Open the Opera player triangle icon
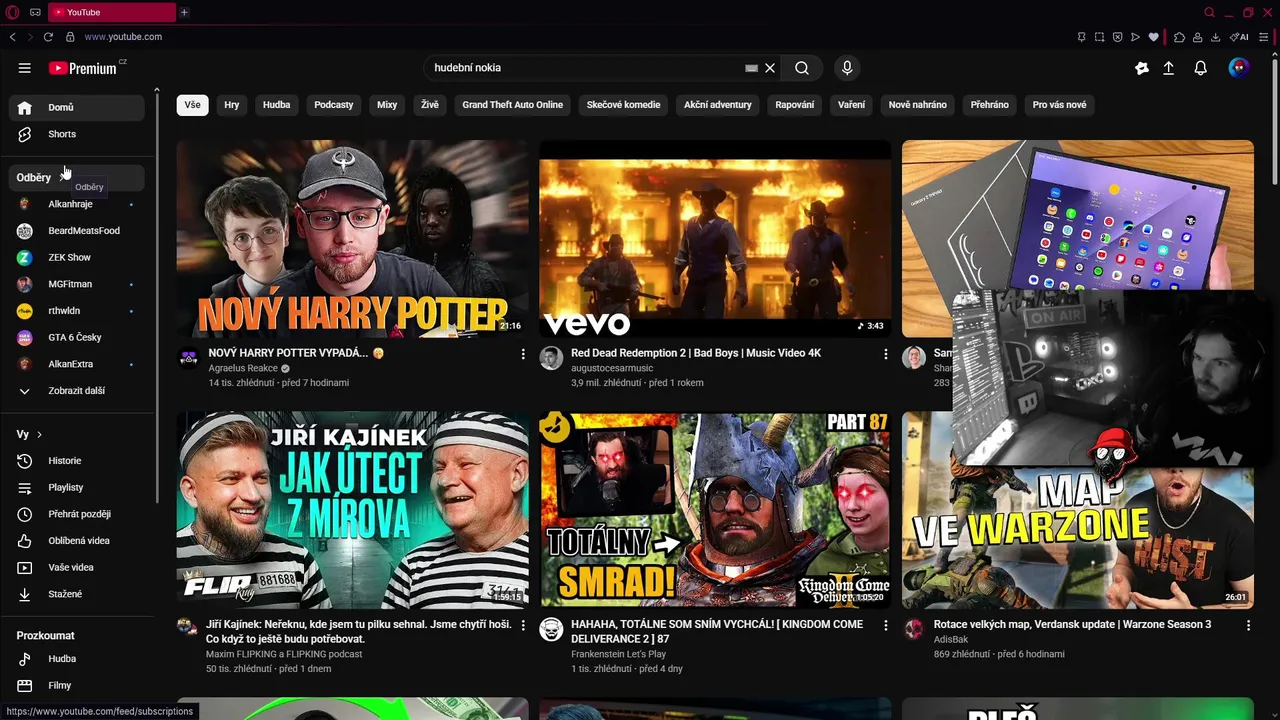This screenshot has height=720, width=1280. coord(1135,37)
